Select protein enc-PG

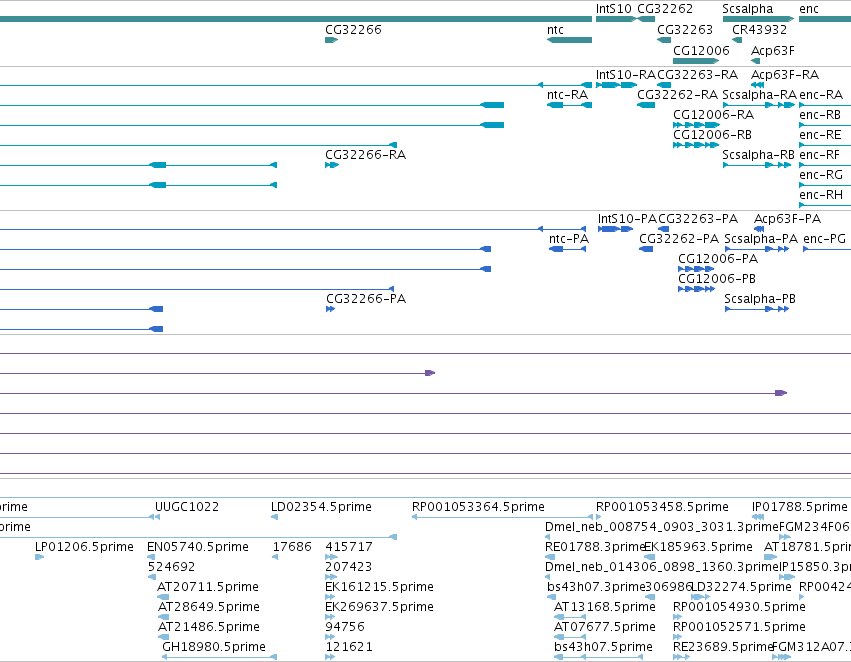click(824, 239)
